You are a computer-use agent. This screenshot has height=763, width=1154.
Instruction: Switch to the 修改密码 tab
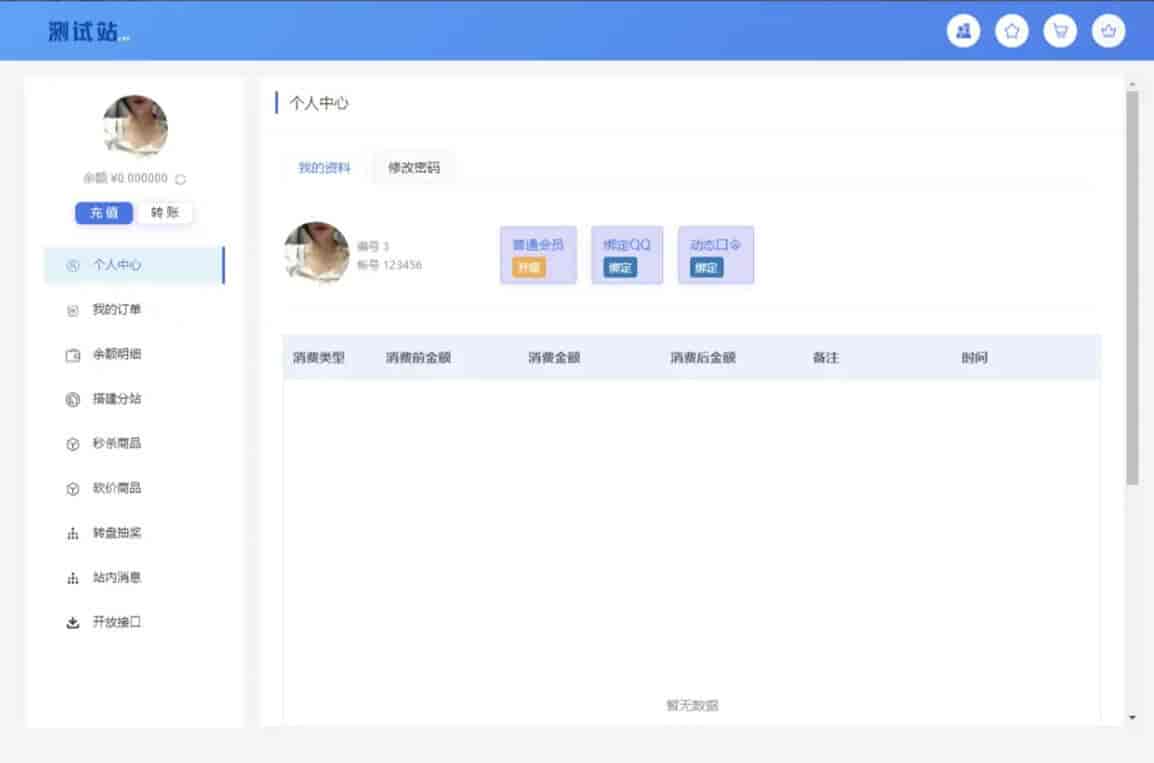tap(414, 168)
